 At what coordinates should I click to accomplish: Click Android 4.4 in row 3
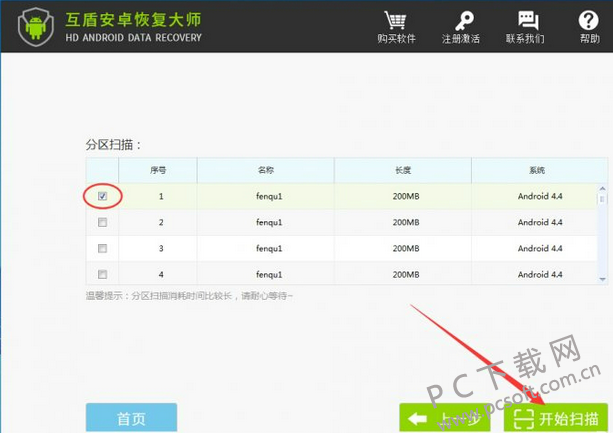click(x=540, y=249)
